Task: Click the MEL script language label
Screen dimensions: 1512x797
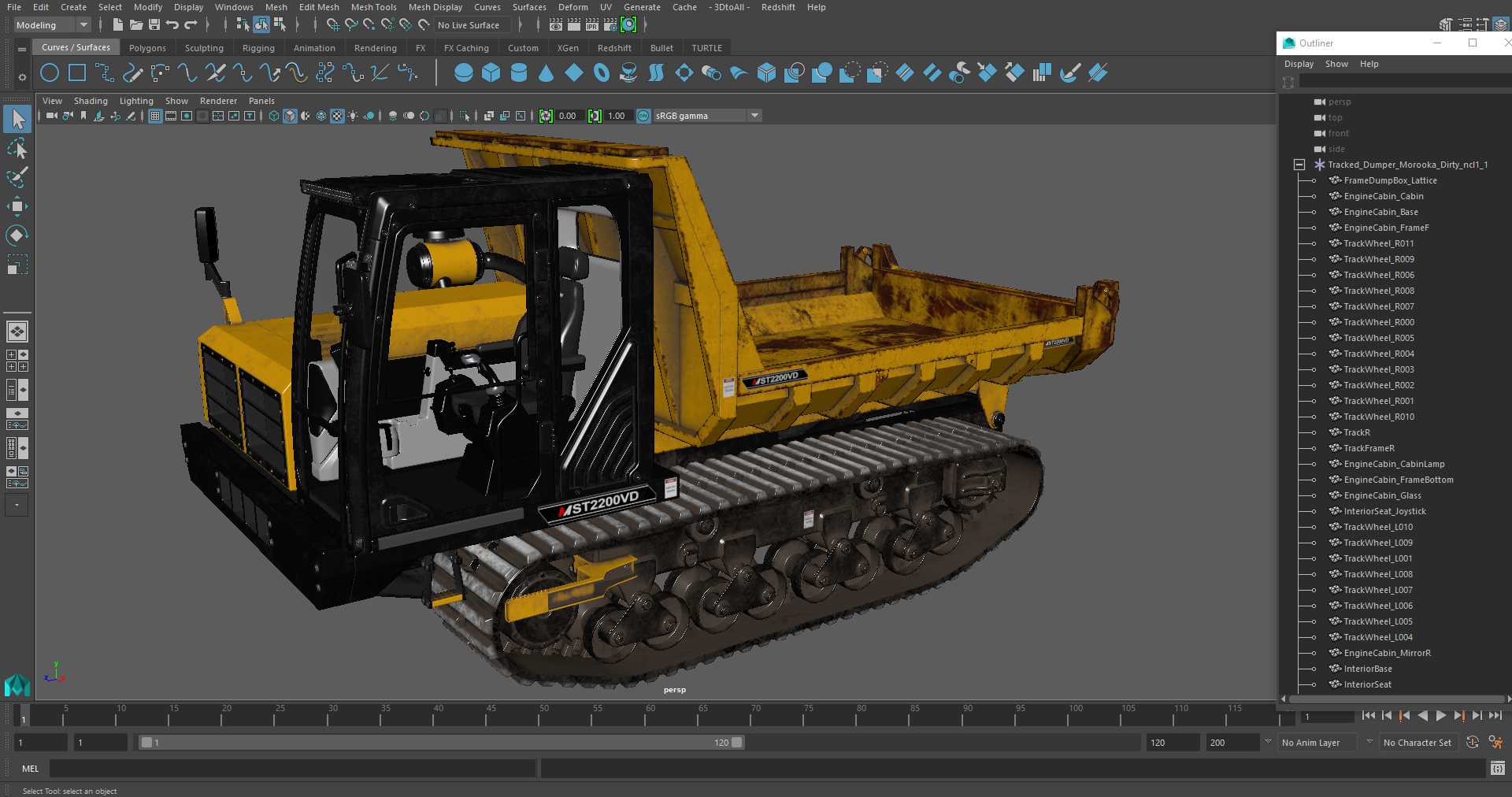Action: click(30, 769)
